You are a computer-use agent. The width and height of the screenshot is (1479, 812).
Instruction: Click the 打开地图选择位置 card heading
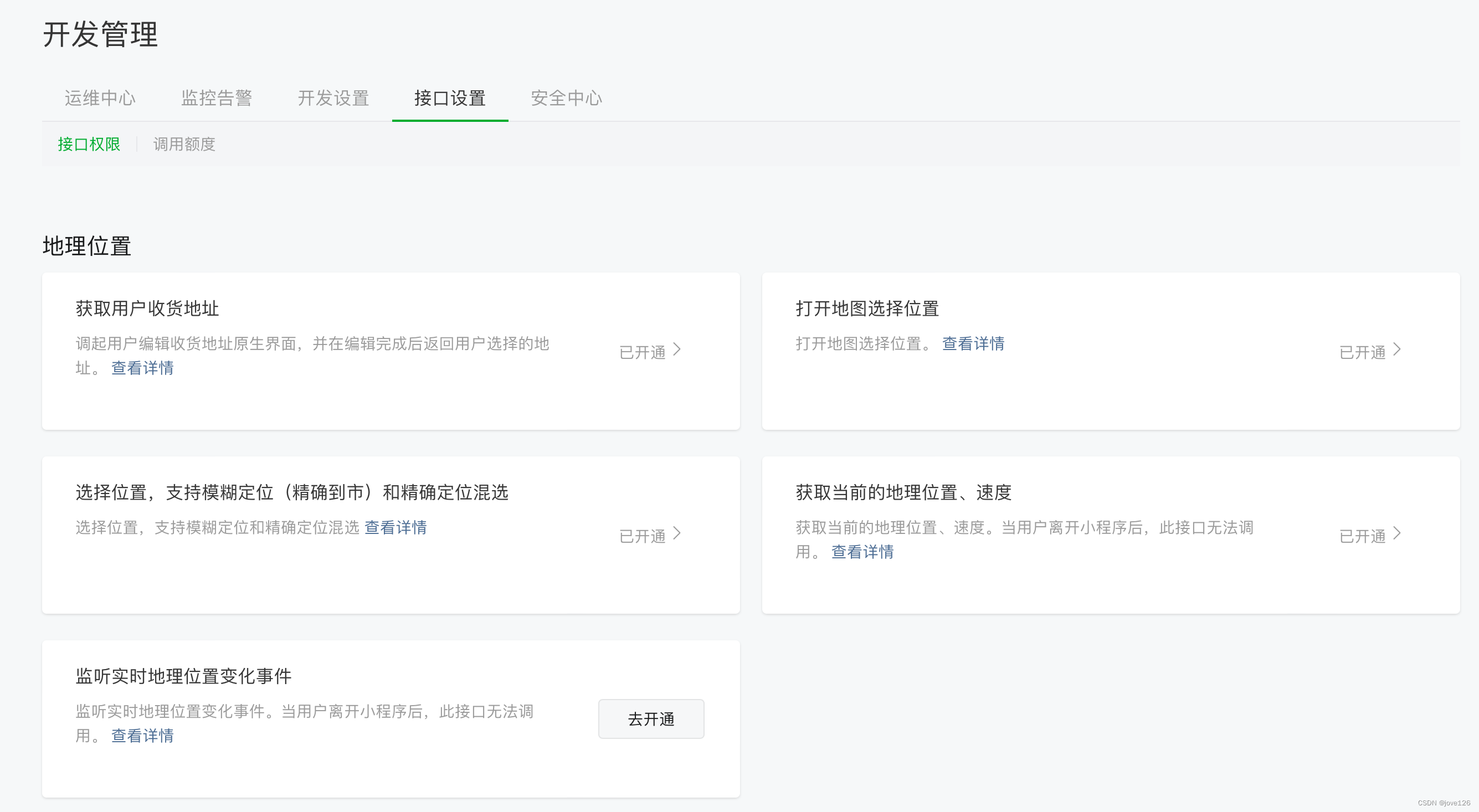[867, 309]
